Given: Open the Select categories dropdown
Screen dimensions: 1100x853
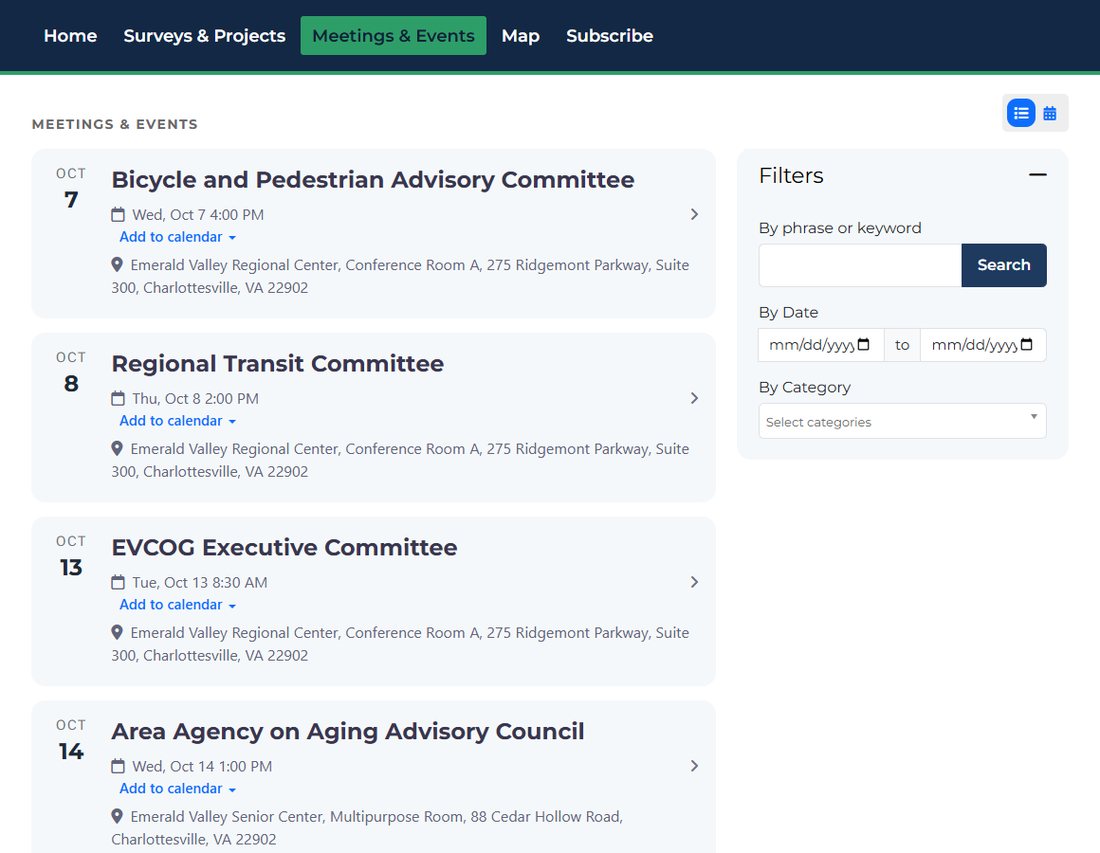Looking at the screenshot, I should 902,421.
